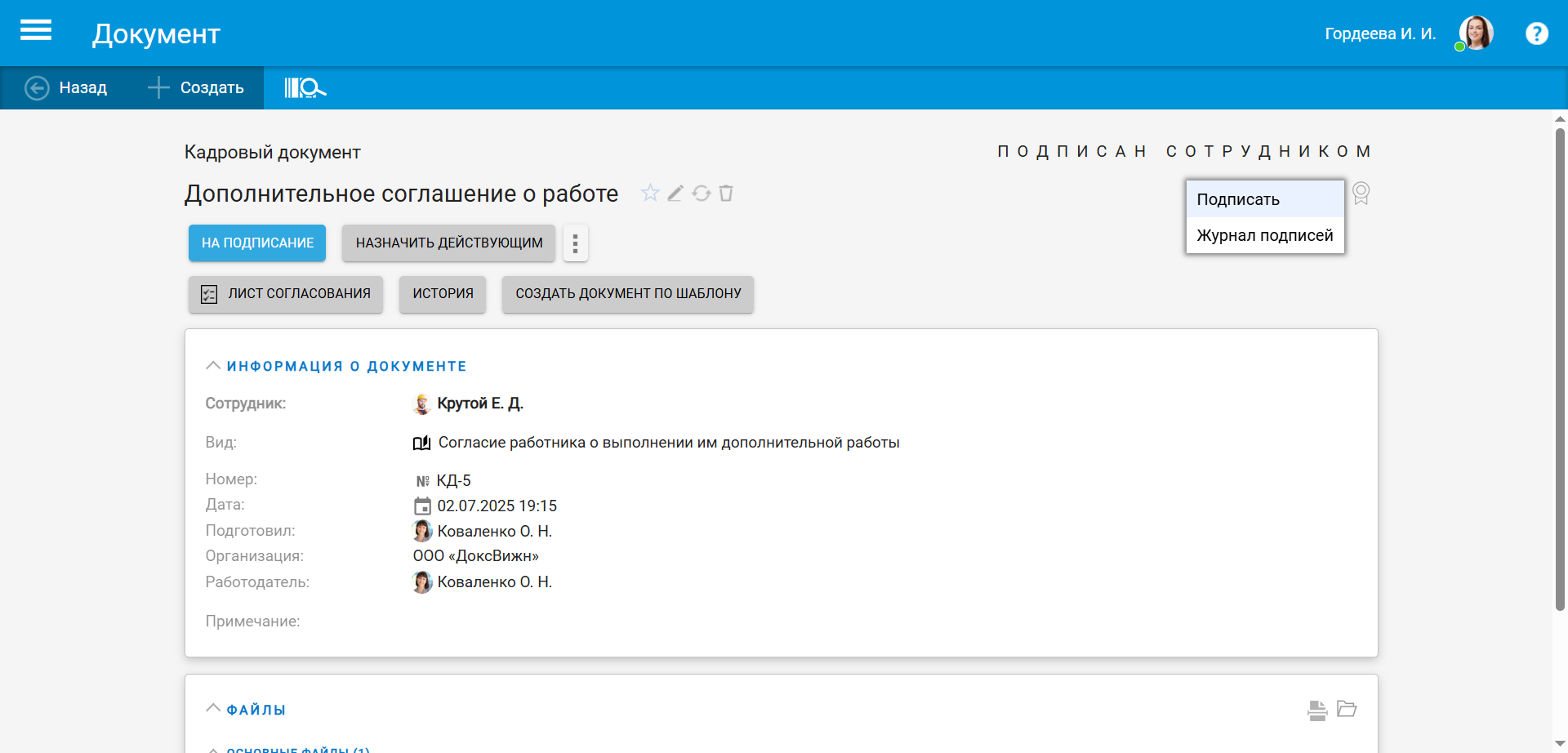The height and width of the screenshot is (753, 1568).
Task: Choose Журнал подписей menu item
Action: [x=1264, y=235]
